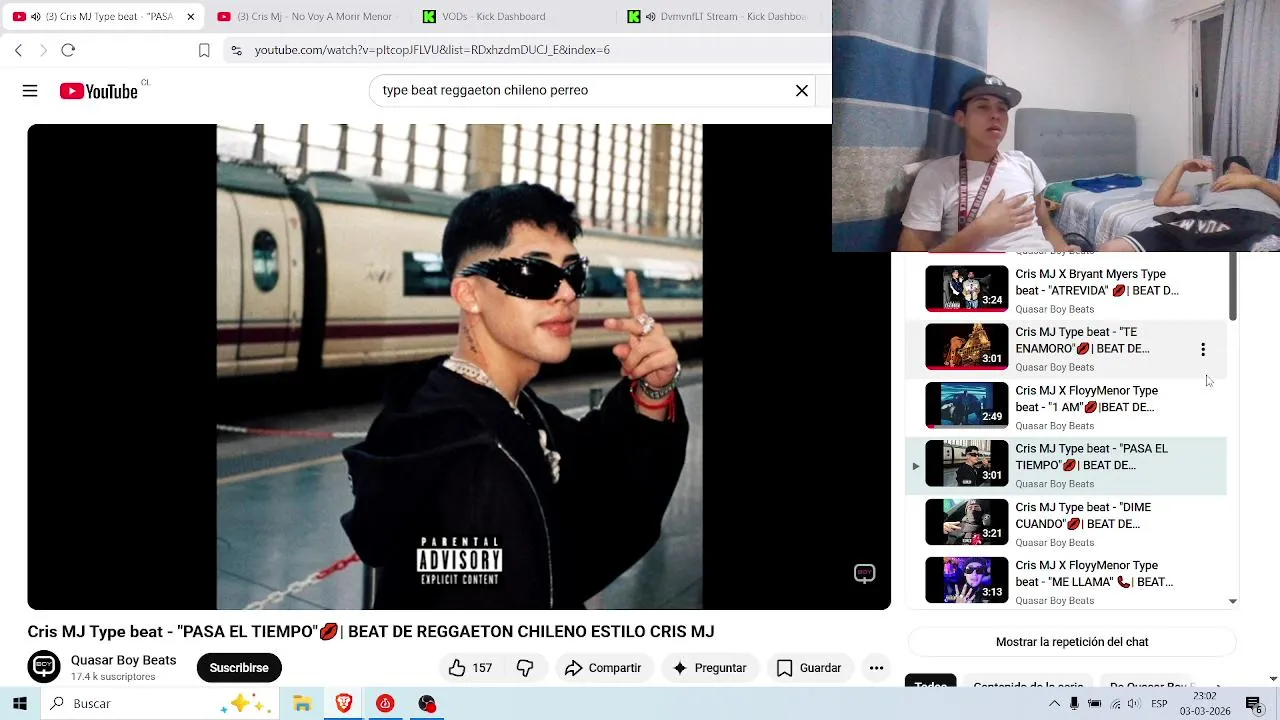
Task: Click the browser address bar URL
Action: 432,50
